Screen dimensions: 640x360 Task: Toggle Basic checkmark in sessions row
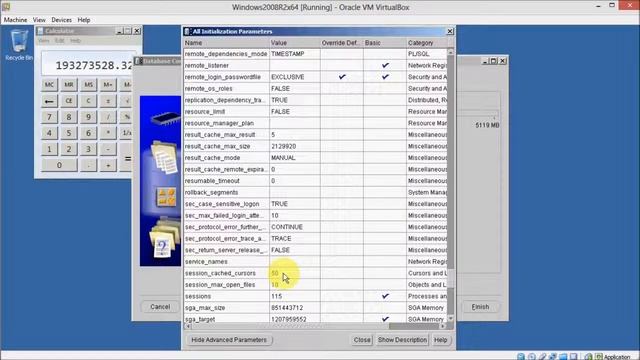[385, 296]
